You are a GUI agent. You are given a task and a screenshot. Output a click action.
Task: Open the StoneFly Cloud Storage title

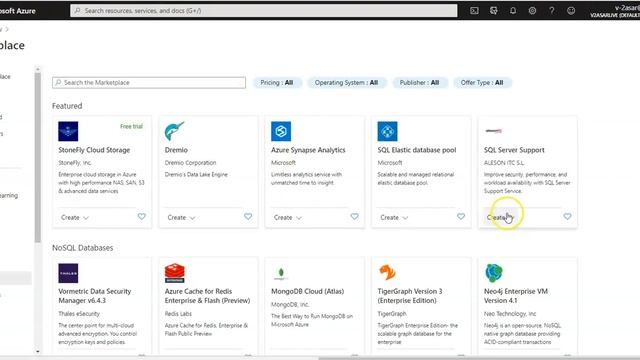point(94,150)
